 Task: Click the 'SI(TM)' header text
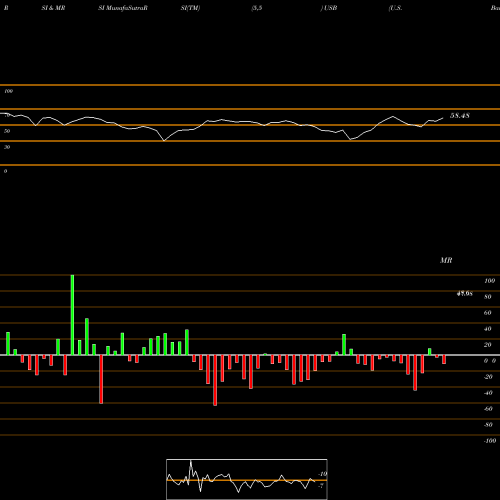tap(190, 8)
